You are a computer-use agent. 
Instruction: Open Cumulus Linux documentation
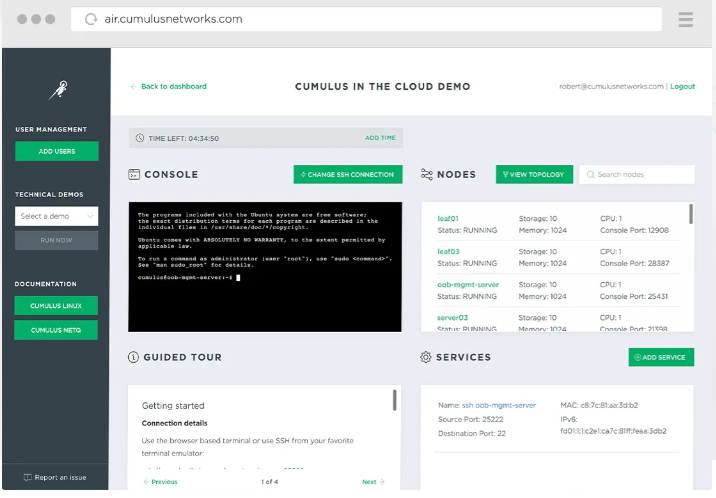pyautogui.click(x=56, y=306)
